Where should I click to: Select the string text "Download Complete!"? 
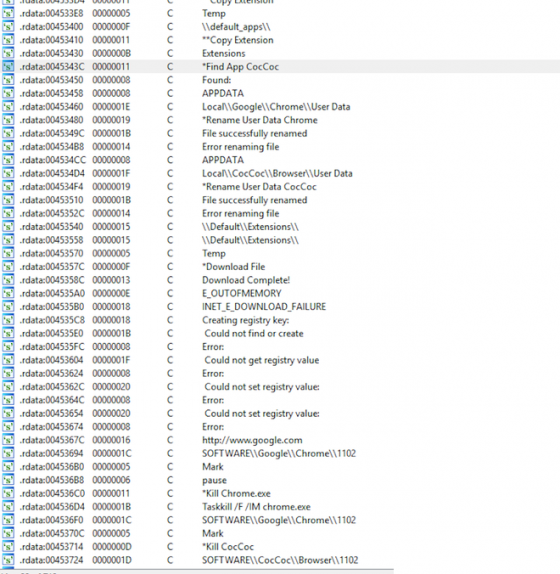[246, 280]
